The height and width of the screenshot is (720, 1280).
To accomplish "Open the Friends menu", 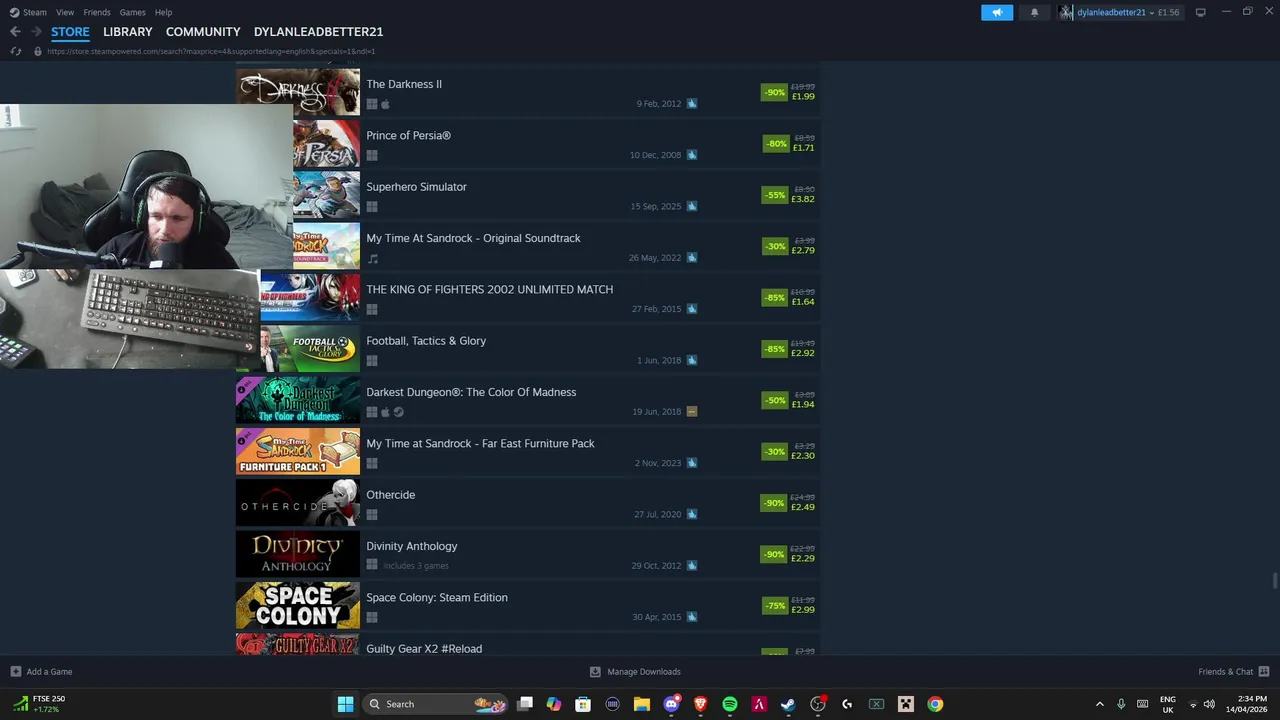I will pyautogui.click(x=97, y=12).
